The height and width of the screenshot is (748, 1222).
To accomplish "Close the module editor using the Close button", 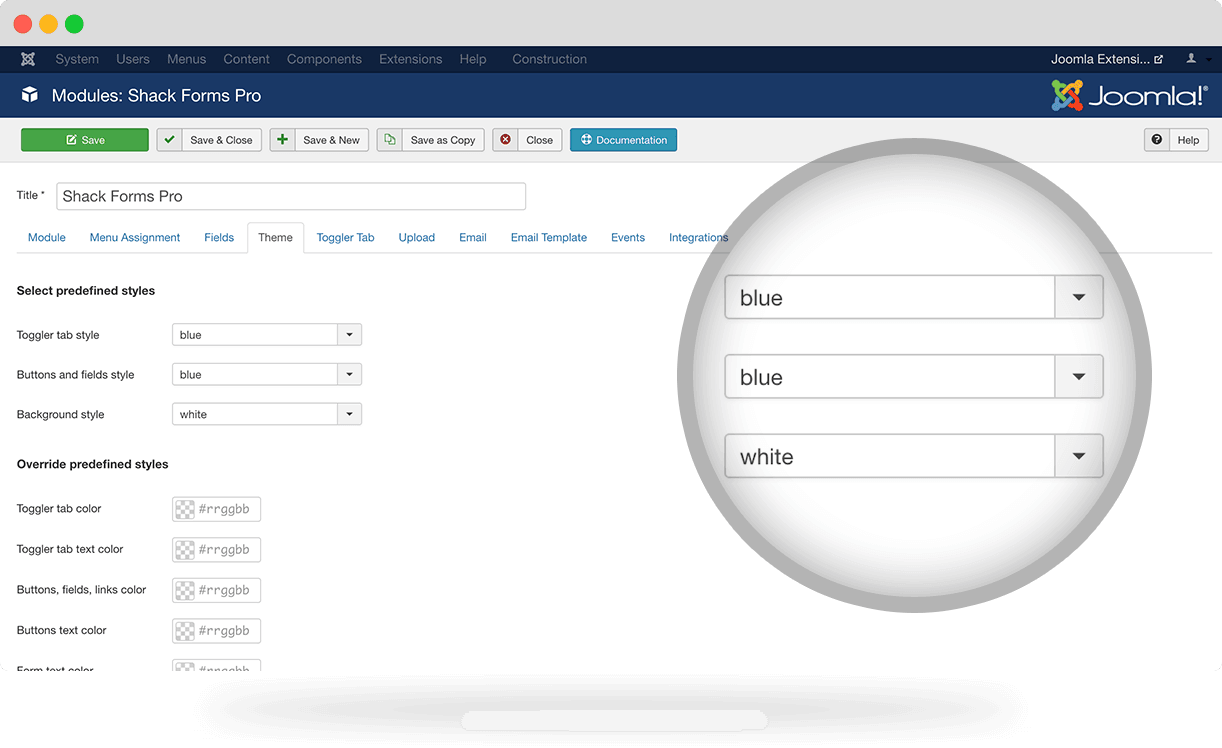I will tap(528, 140).
